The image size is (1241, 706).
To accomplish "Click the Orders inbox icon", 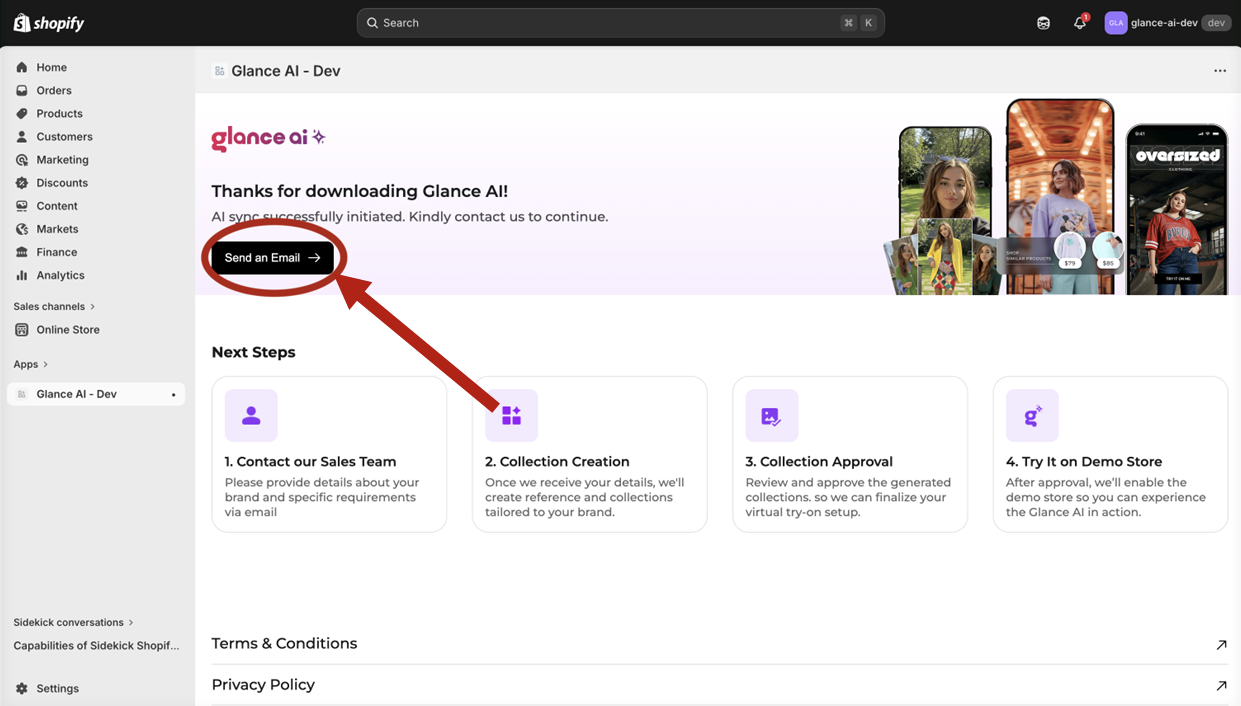I will tap(22, 90).
